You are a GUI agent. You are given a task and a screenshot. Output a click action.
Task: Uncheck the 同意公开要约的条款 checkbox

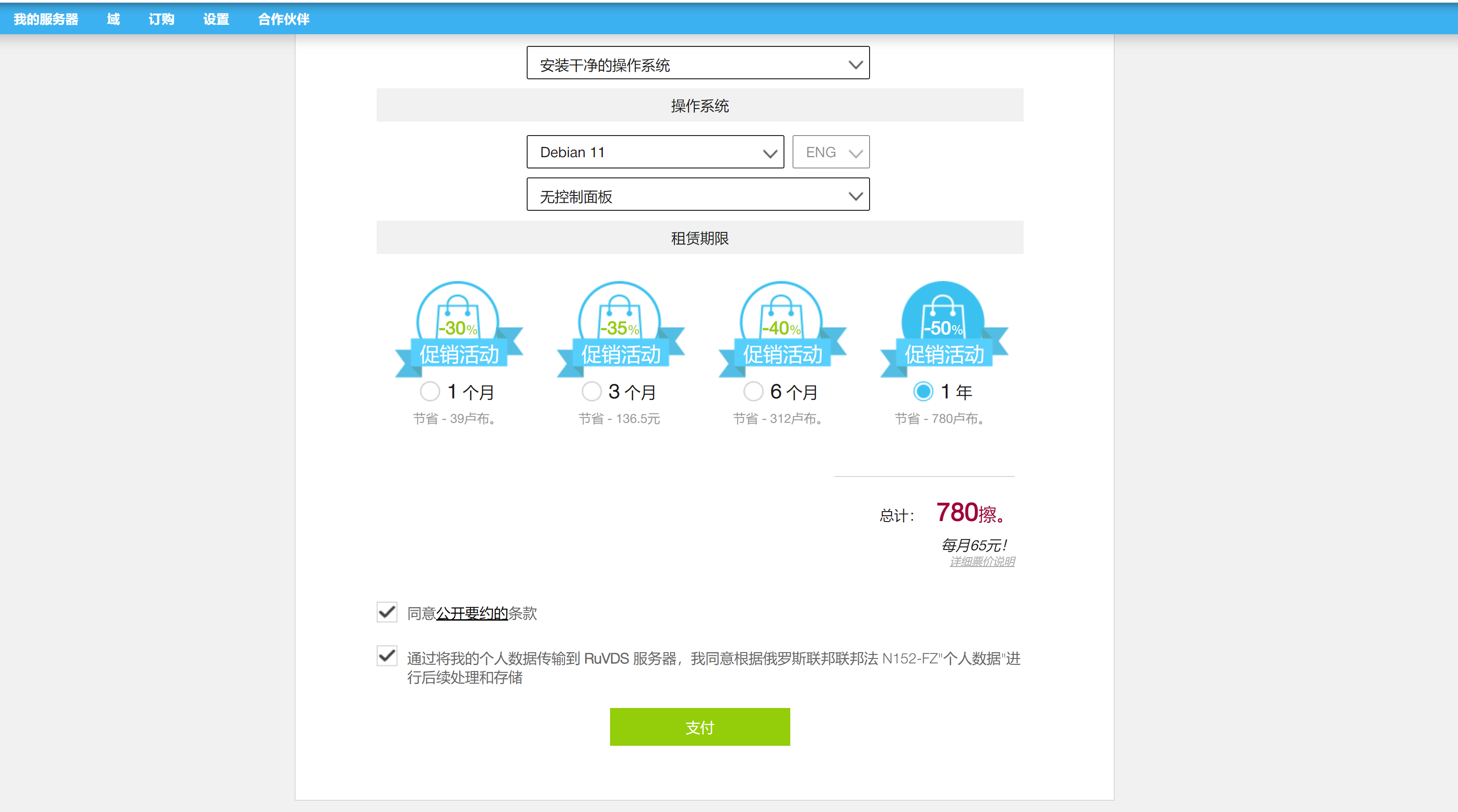[387, 612]
